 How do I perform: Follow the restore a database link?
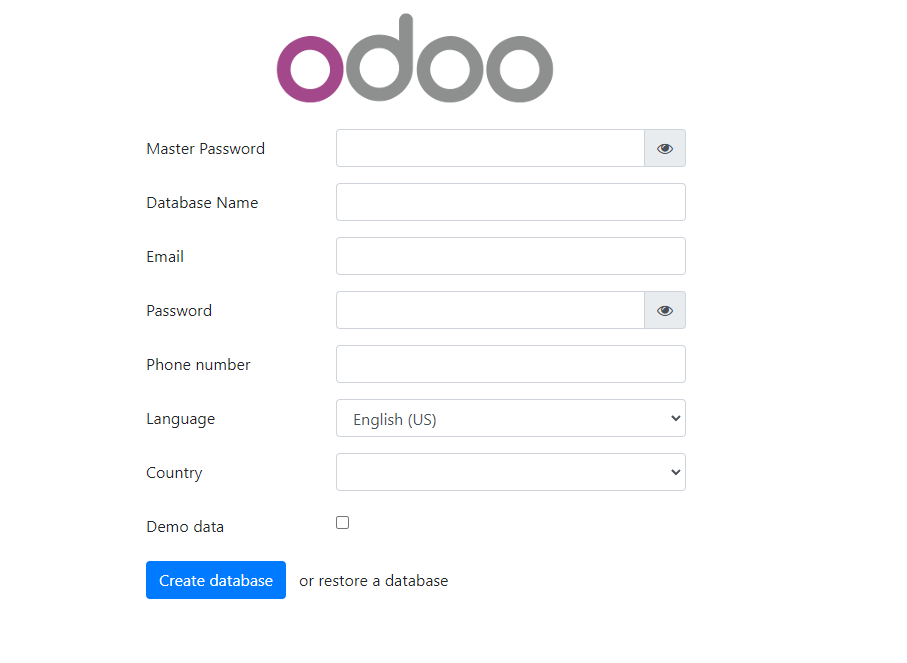(x=383, y=580)
